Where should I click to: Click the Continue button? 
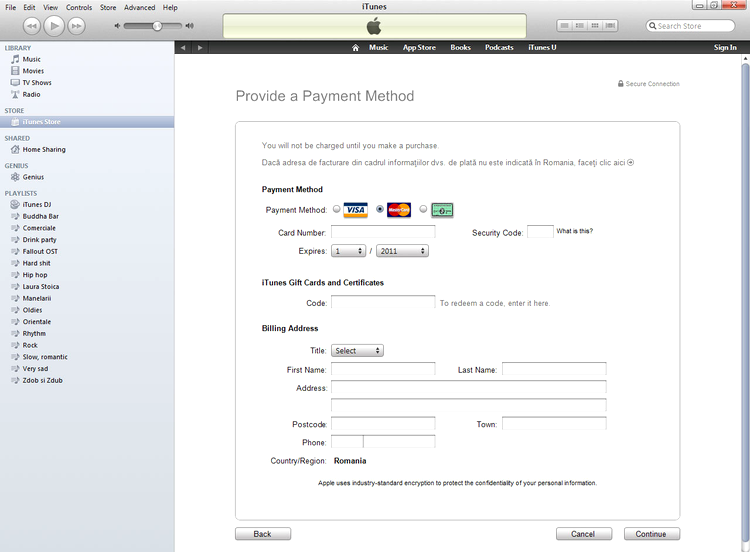[651, 534]
